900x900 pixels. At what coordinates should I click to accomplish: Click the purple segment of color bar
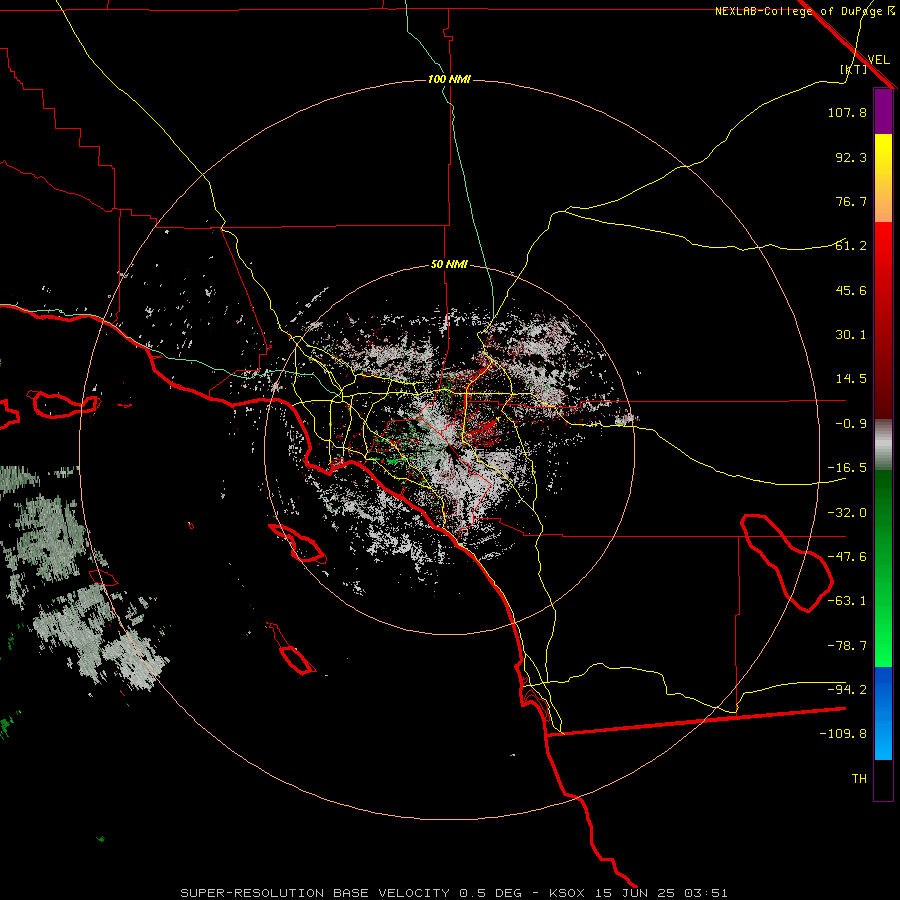pyautogui.click(x=883, y=112)
